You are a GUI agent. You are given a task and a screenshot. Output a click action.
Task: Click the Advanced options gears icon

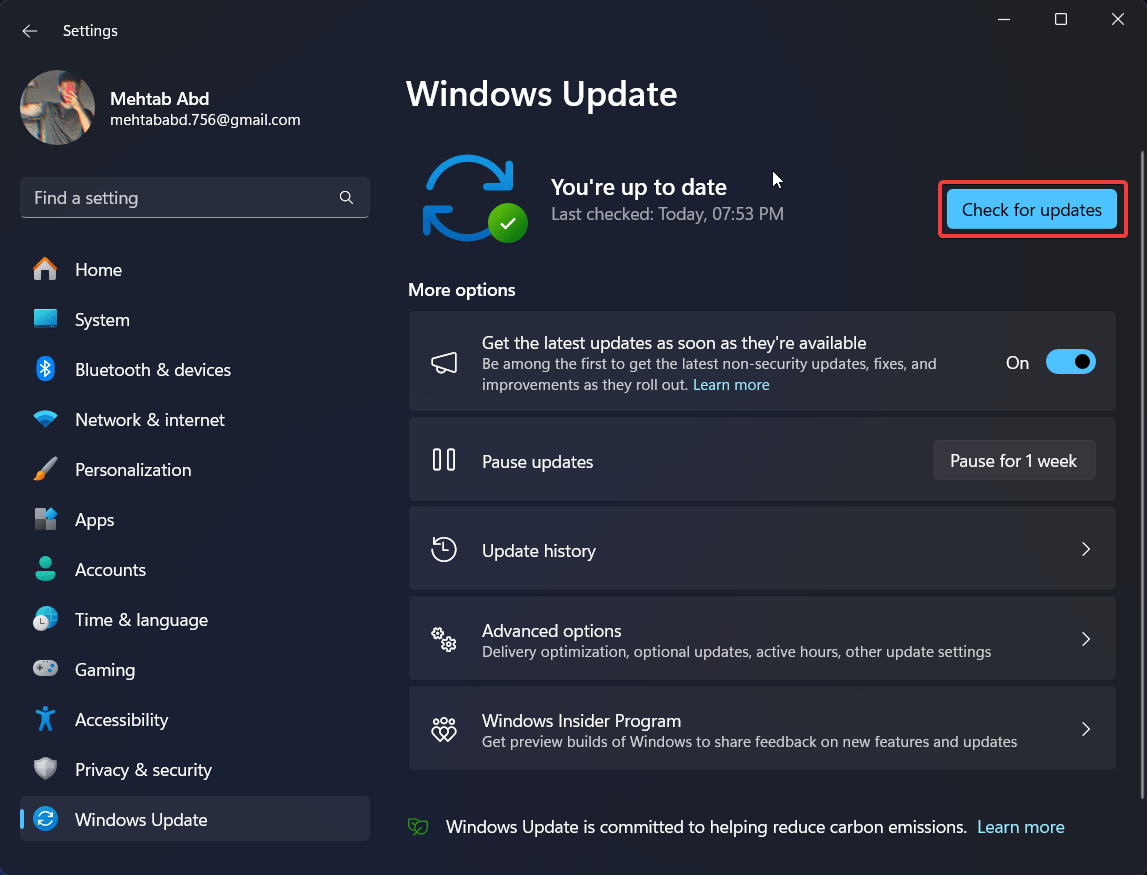pyautogui.click(x=444, y=639)
